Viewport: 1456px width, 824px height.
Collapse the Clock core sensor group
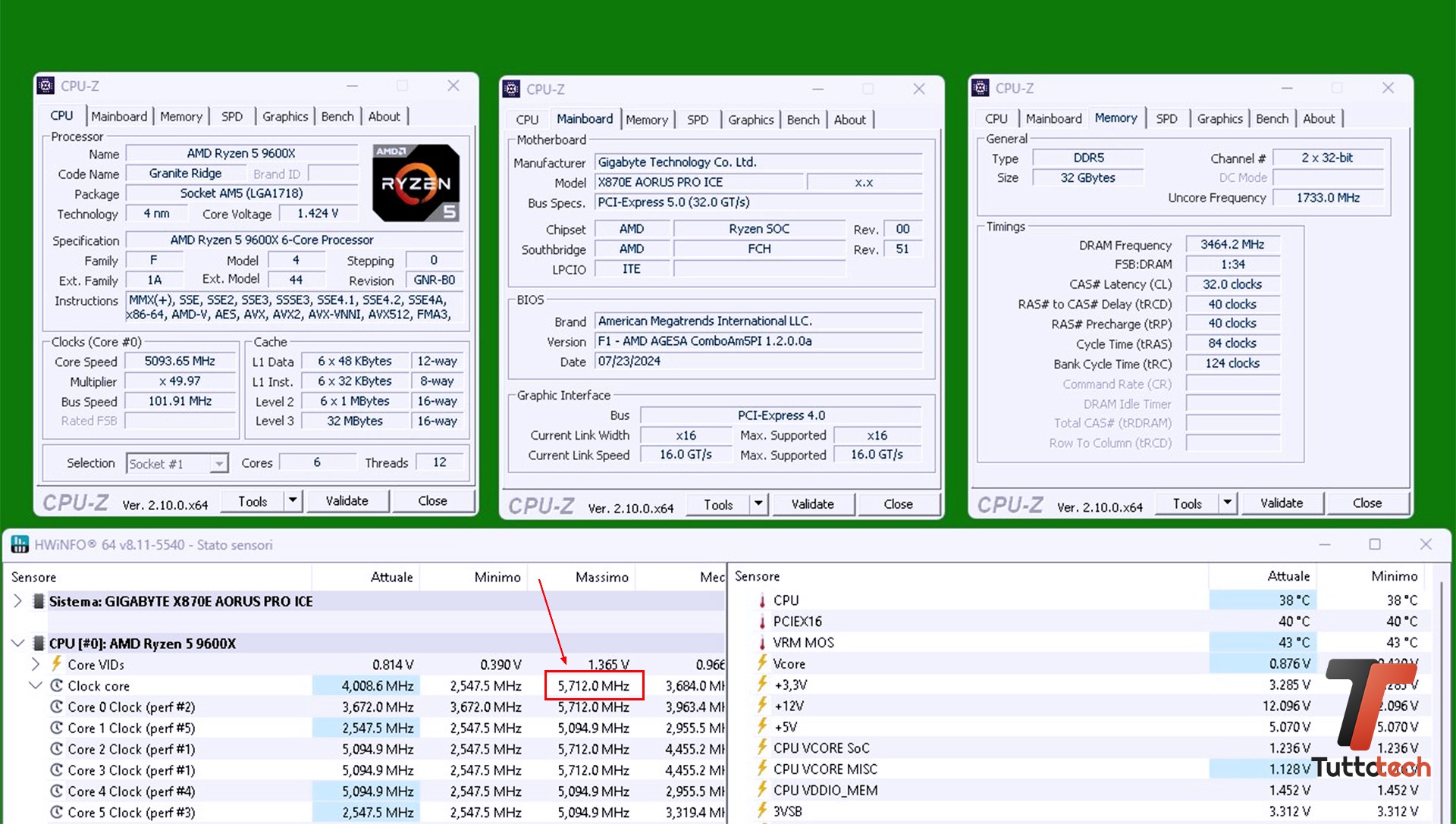coord(36,685)
